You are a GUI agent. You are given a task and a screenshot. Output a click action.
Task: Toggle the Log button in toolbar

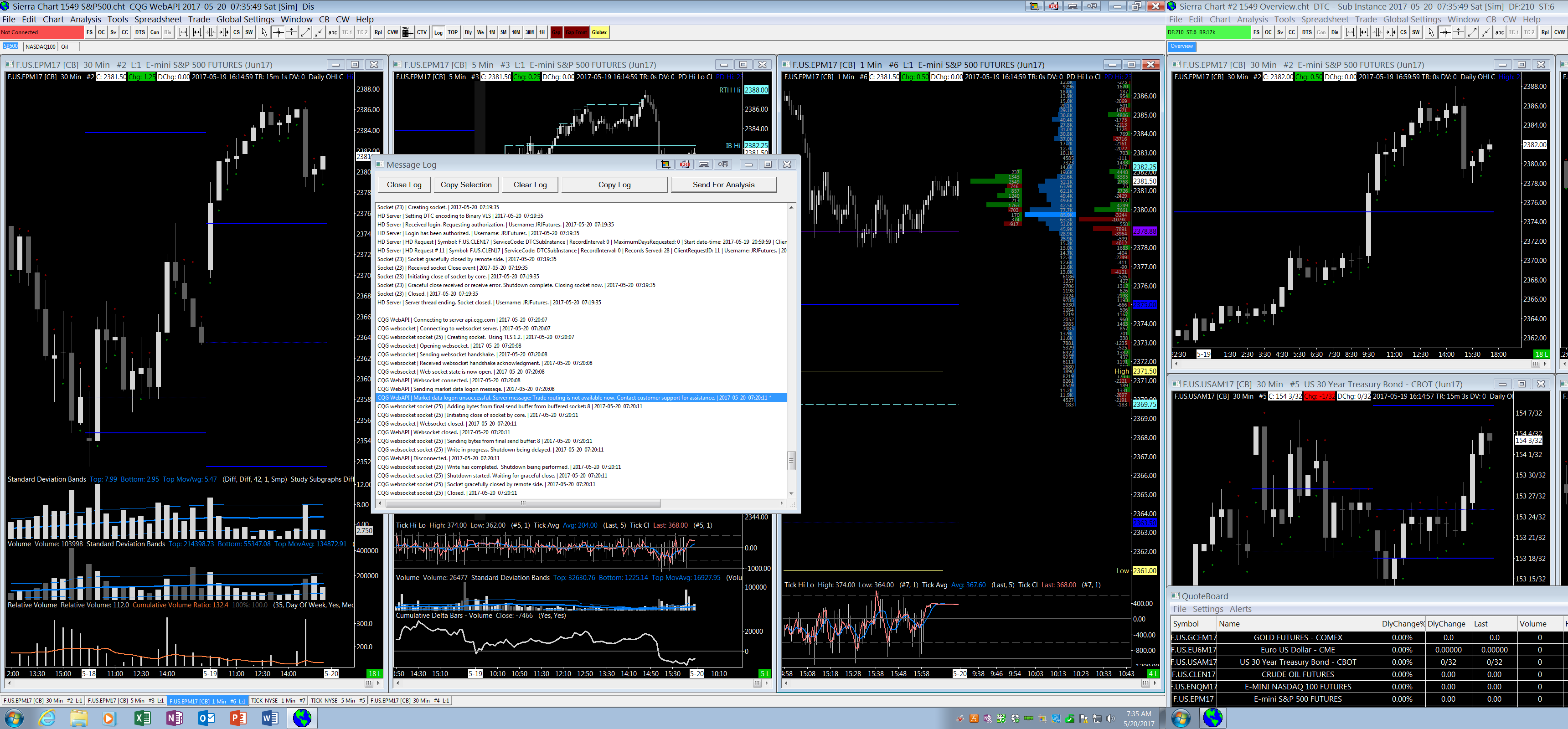438,32
